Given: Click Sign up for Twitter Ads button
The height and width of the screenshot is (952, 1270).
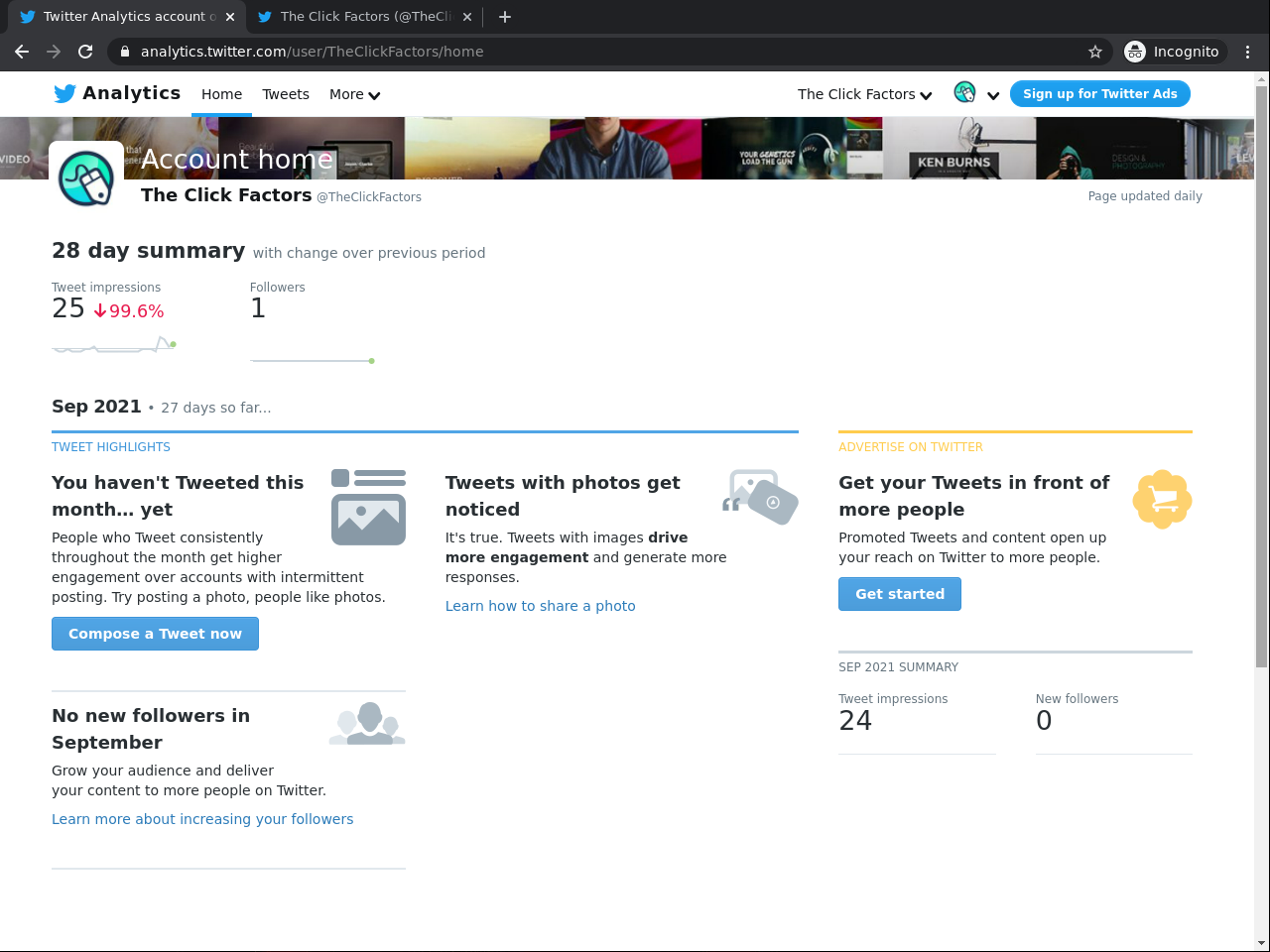Looking at the screenshot, I should click(1100, 94).
